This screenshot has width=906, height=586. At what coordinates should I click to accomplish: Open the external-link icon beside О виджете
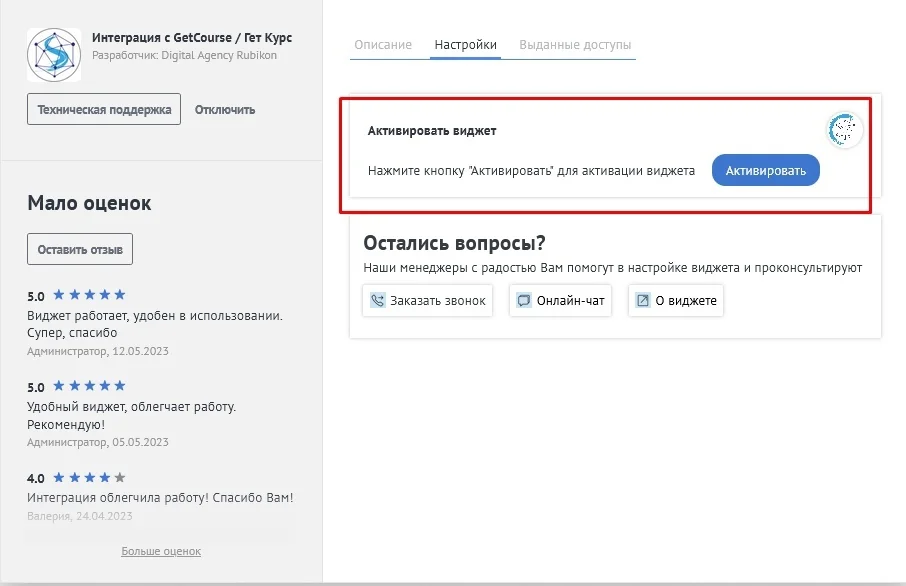641,299
